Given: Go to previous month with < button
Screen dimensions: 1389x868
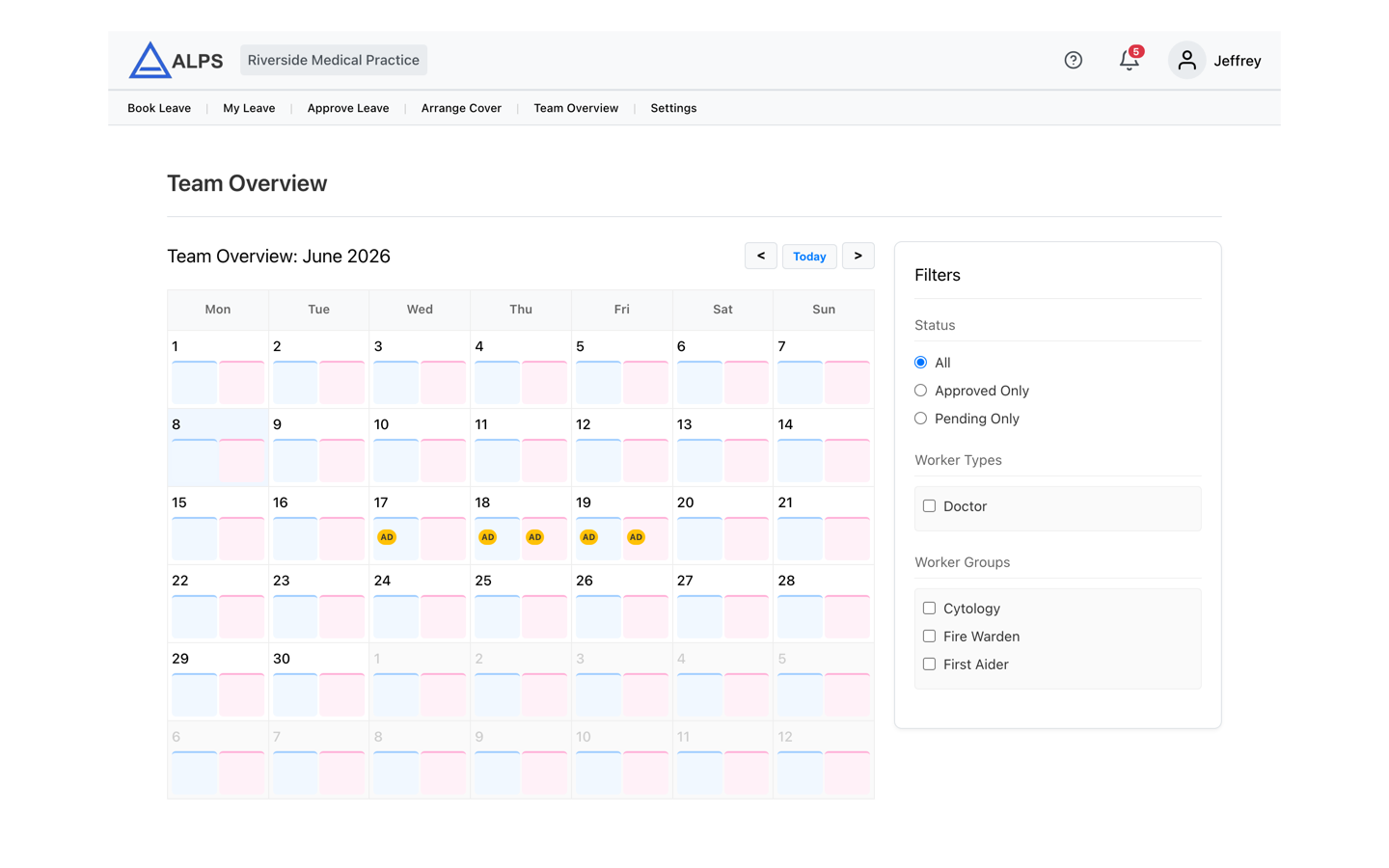Looking at the screenshot, I should click(761, 256).
